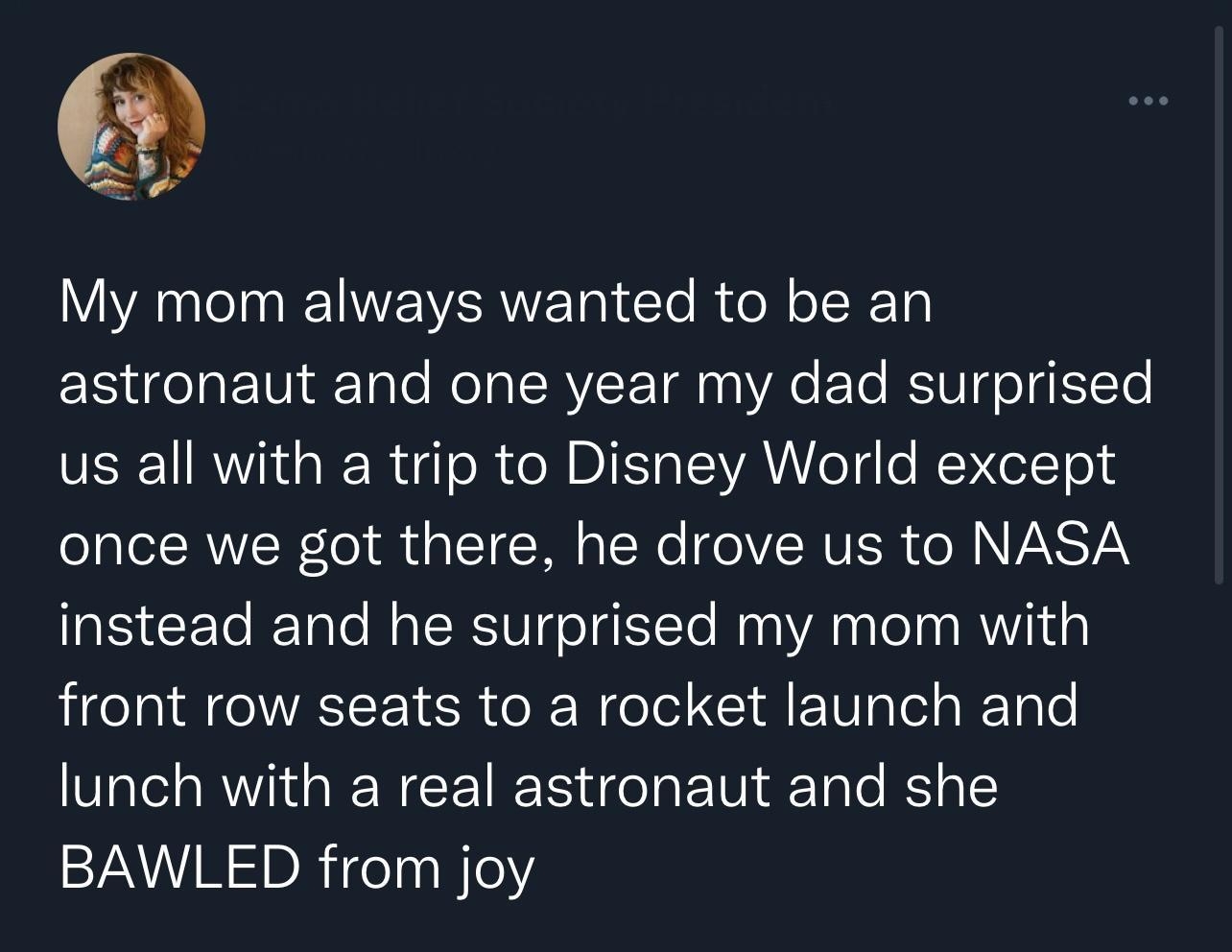The image size is (1232, 952).
Task: Click the first dot of the ellipsis icon
Action: point(1135,101)
